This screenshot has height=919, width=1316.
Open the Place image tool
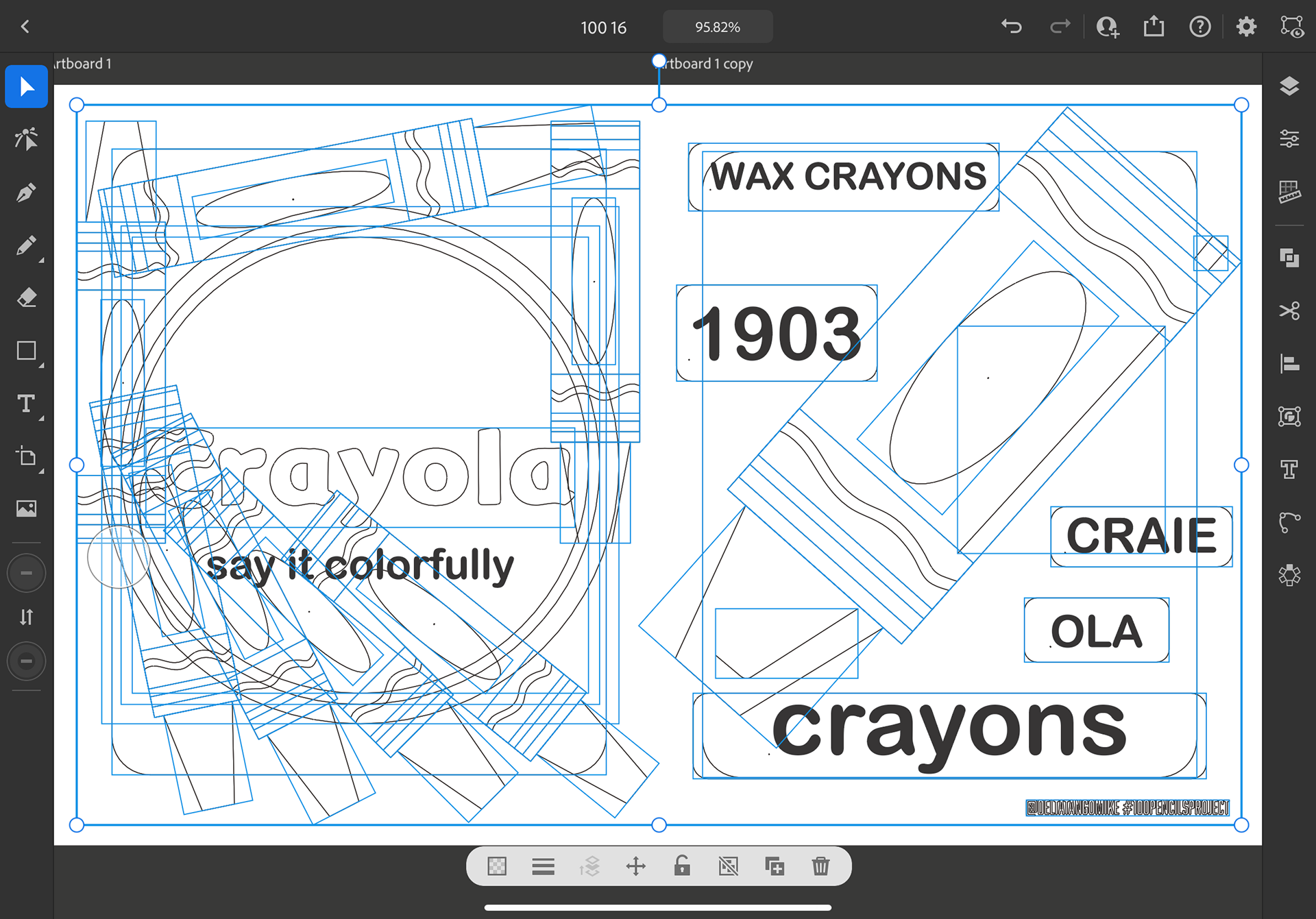click(26, 508)
